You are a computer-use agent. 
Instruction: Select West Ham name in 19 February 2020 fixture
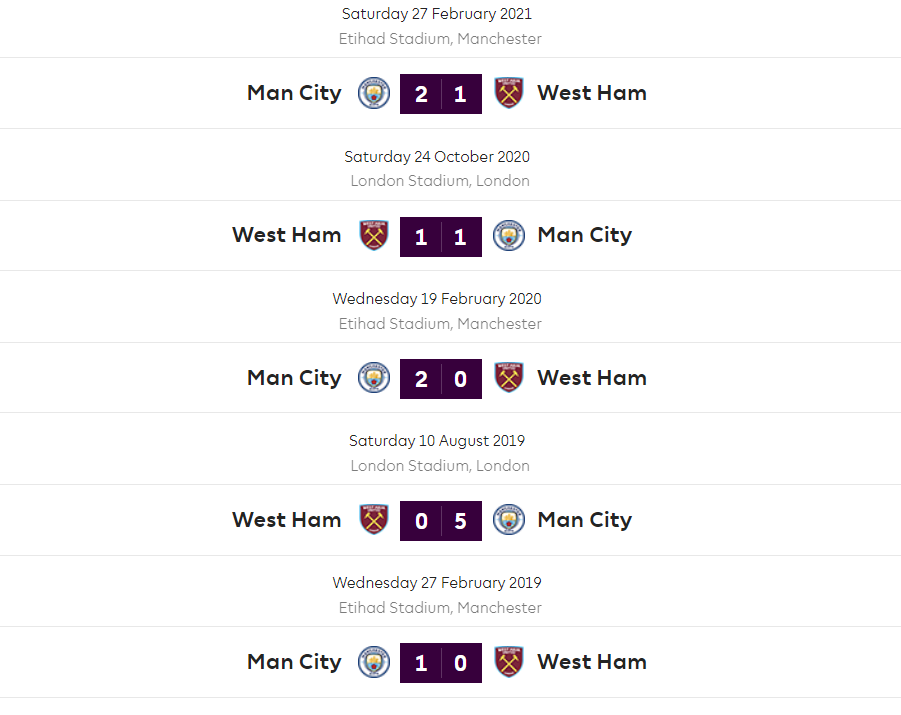pos(592,378)
